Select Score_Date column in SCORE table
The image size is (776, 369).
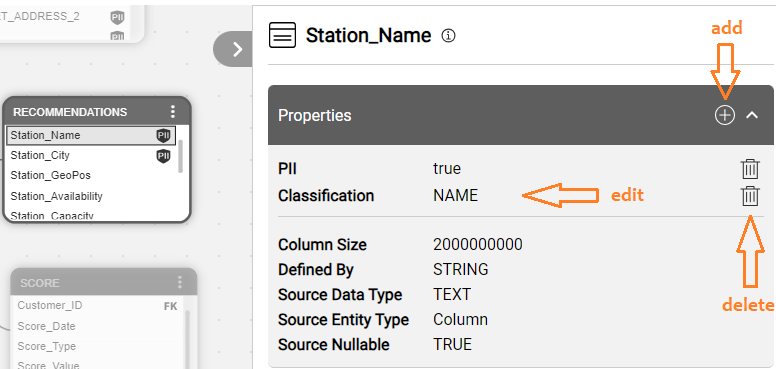coord(97,326)
